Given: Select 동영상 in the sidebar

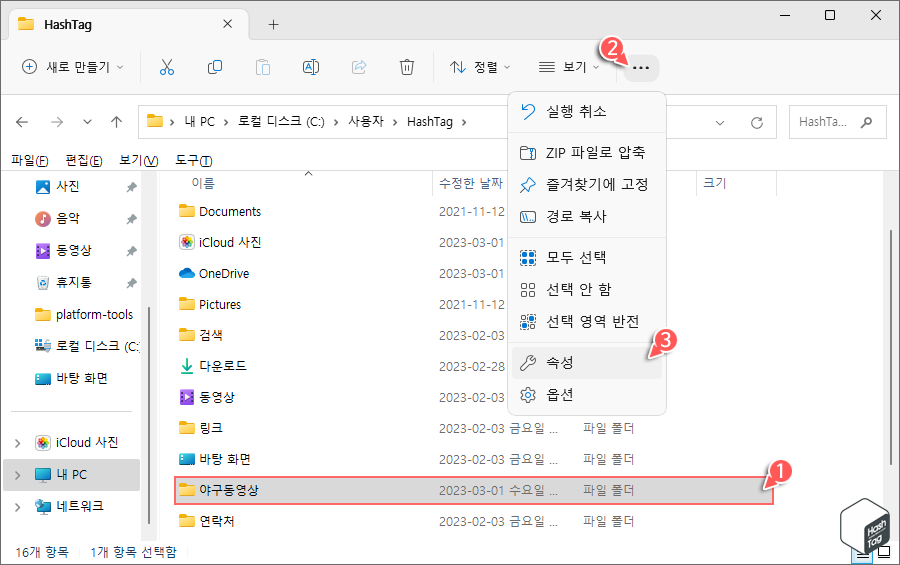Looking at the screenshot, I should tap(71, 250).
